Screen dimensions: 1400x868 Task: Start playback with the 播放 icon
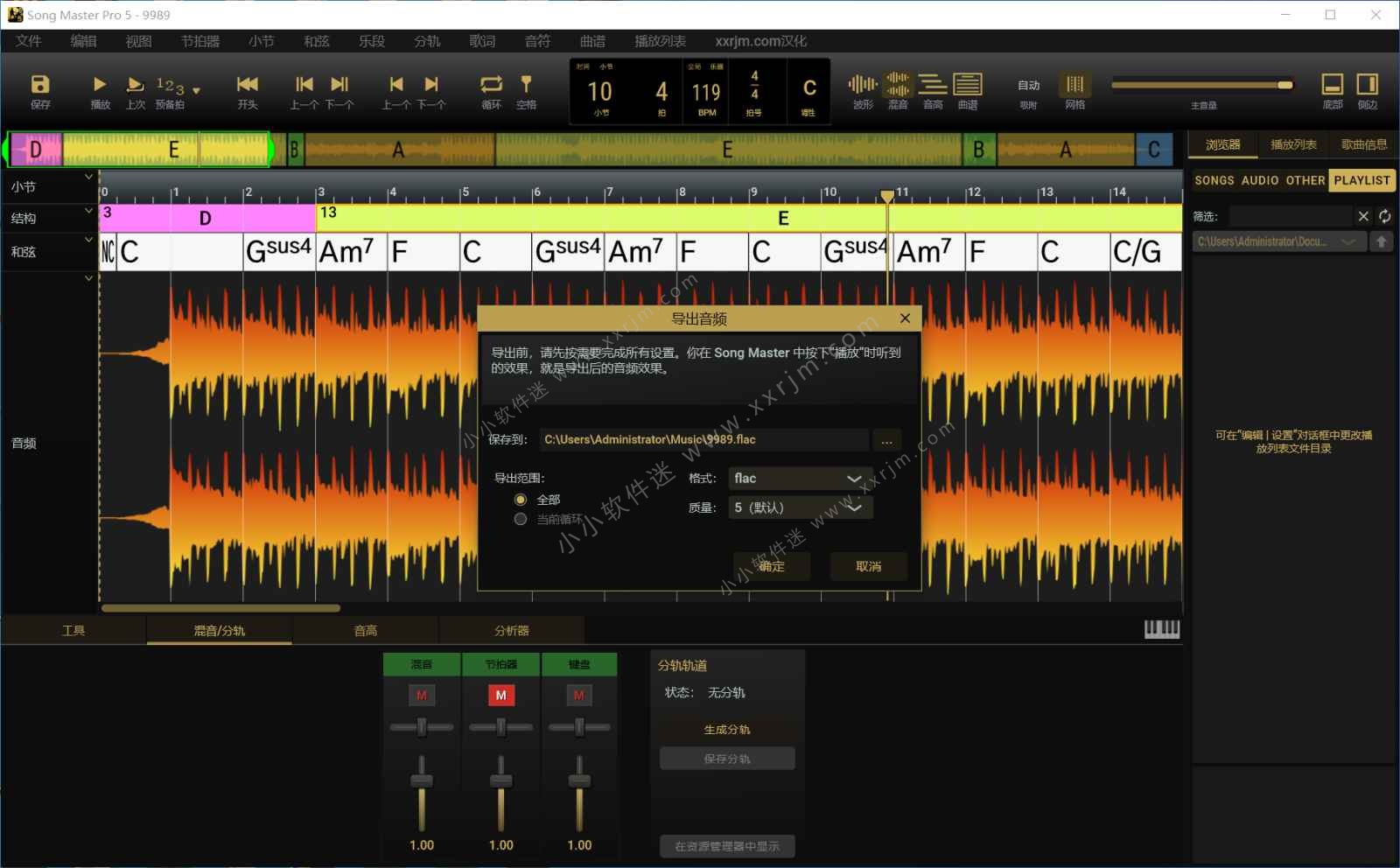coord(100,85)
